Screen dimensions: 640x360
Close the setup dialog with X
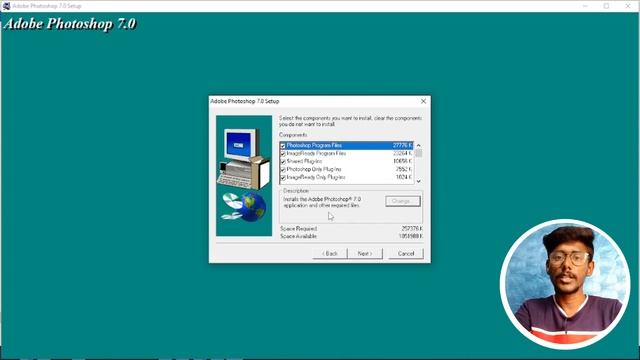click(423, 101)
